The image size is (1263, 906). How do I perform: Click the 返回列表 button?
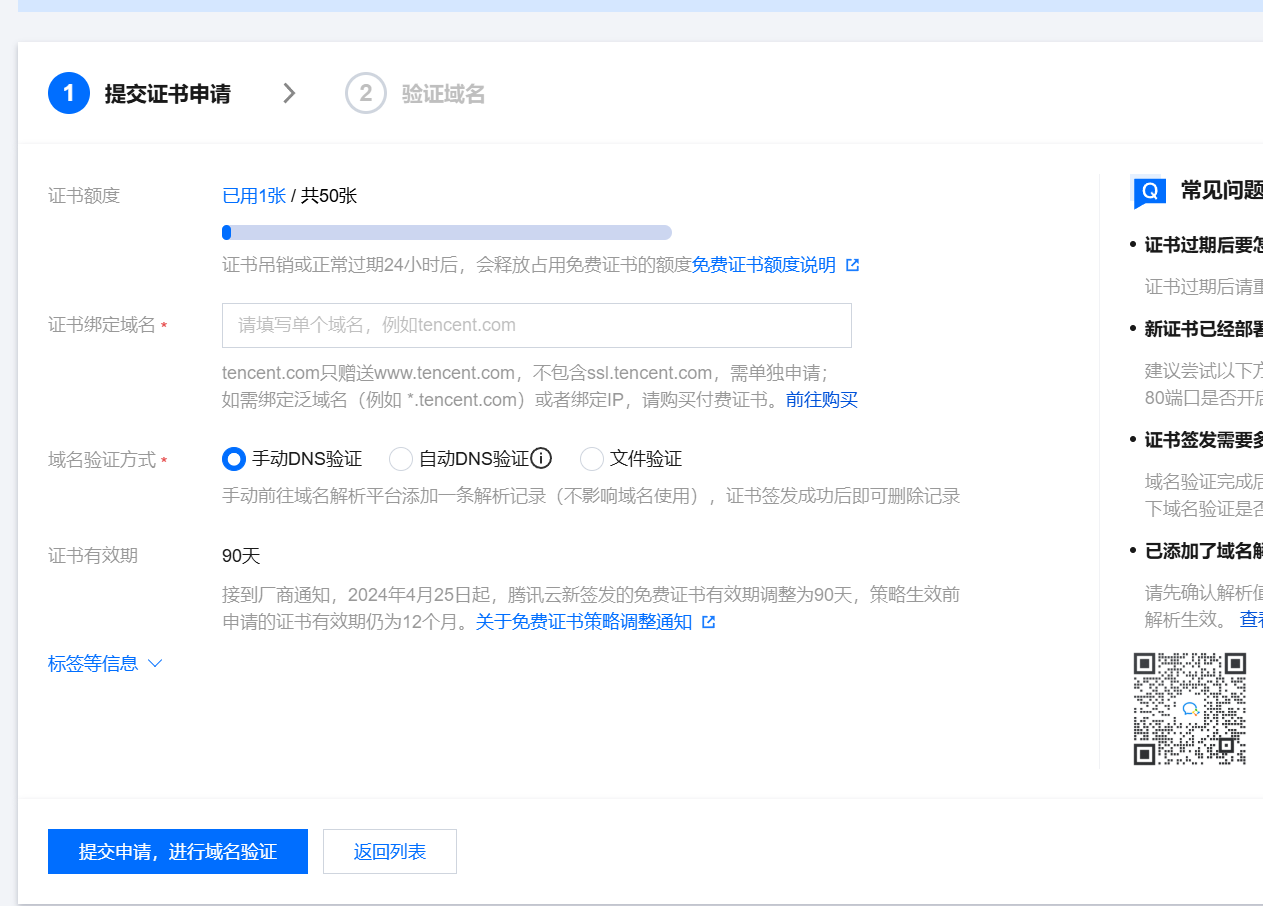pyautogui.click(x=390, y=852)
